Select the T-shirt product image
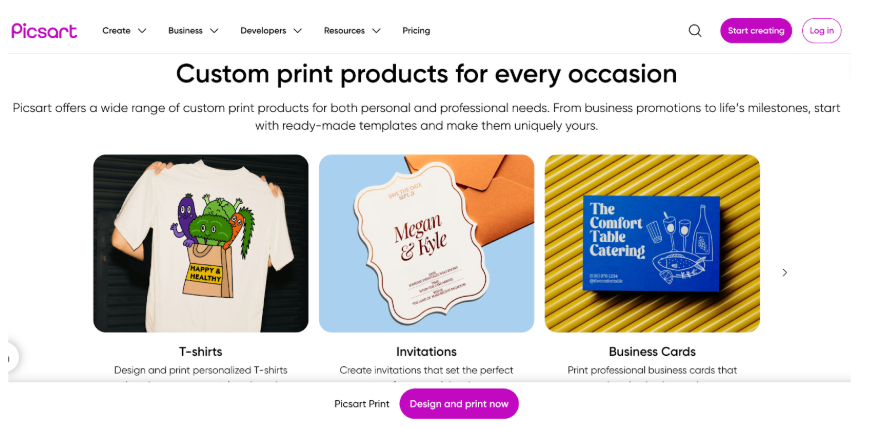The width and height of the screenshot is (875, 428). coord(201,243)
